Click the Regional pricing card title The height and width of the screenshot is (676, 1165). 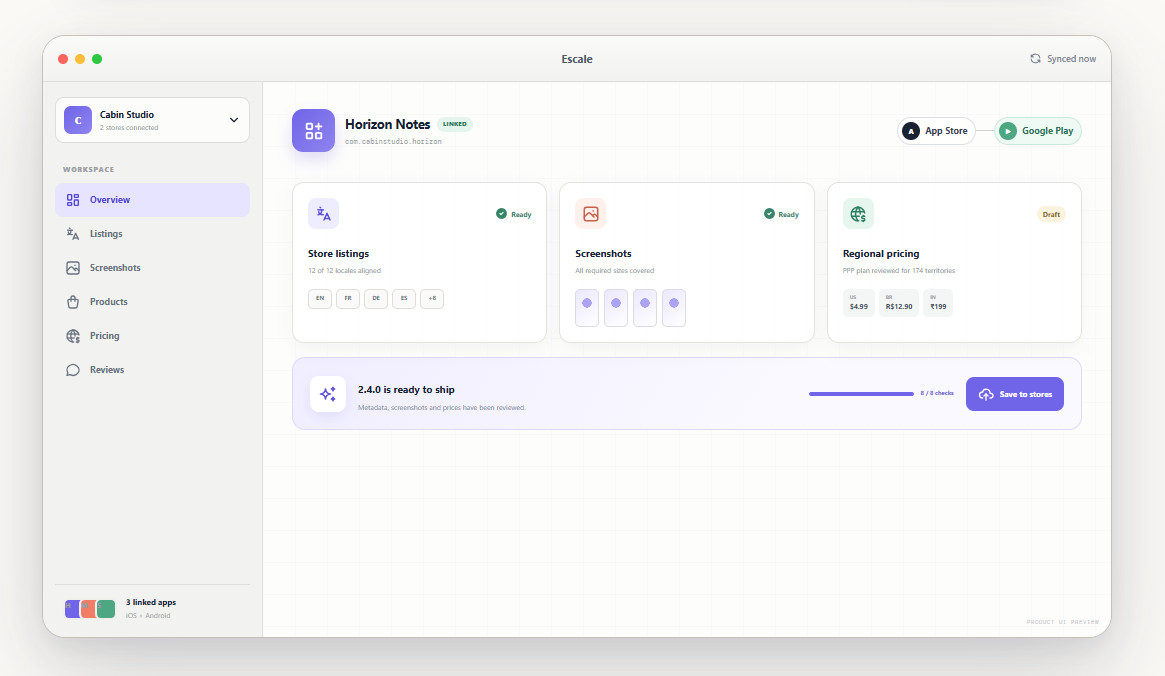click(x=881, y=254)
